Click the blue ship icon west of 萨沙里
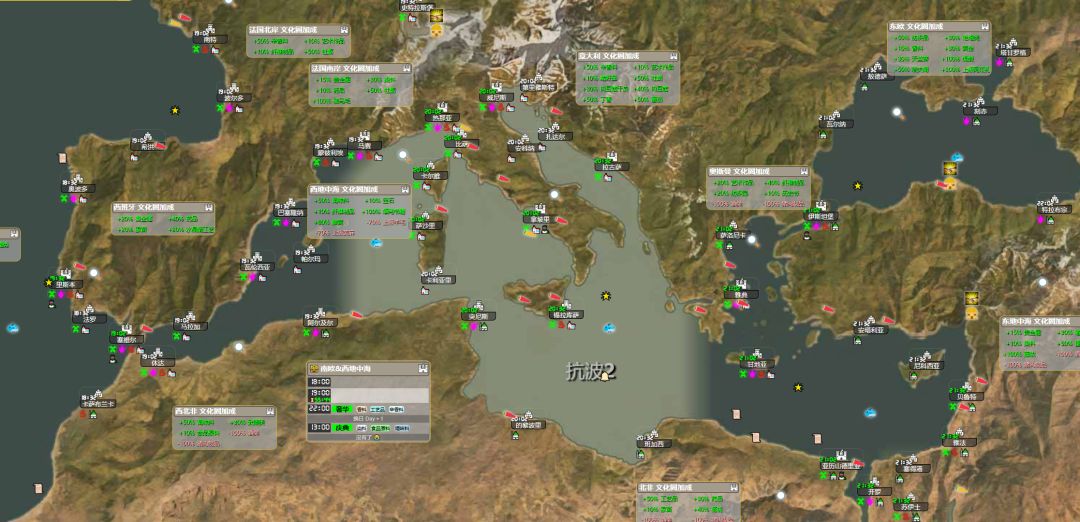Image resolution: width=1080 pixels, height=522 pixels. click(376, 242)
